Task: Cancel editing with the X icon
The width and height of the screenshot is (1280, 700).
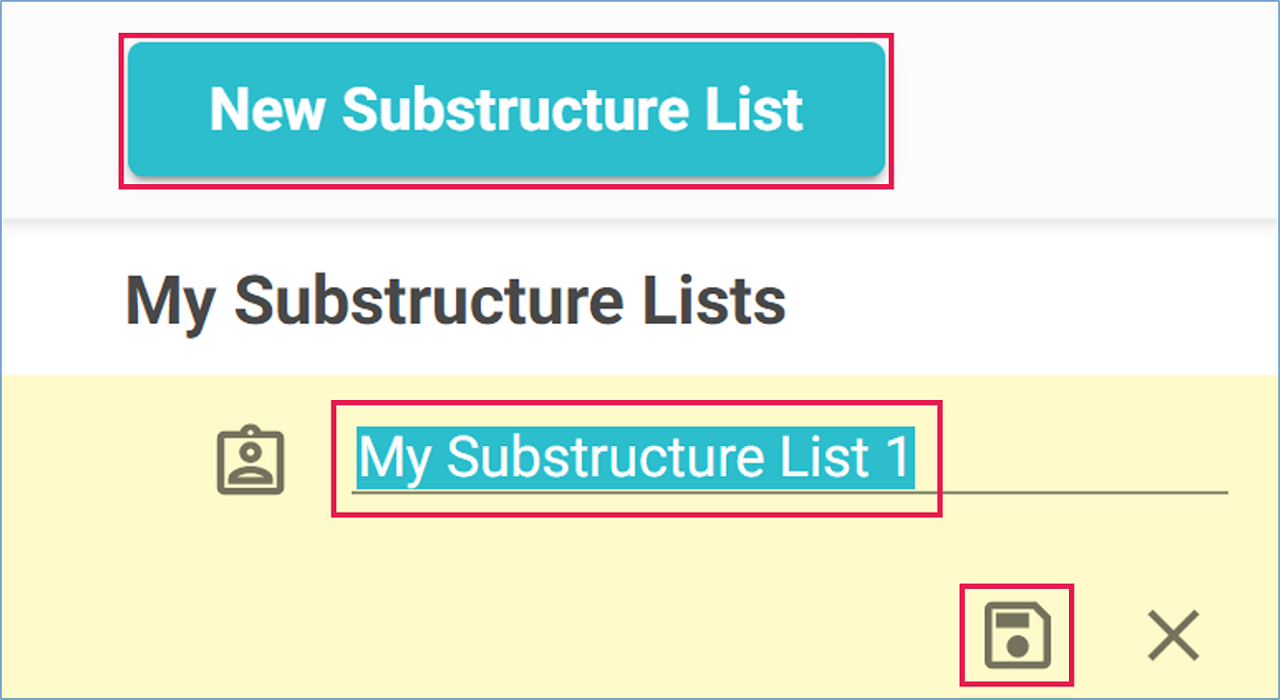Action: 1173,636
